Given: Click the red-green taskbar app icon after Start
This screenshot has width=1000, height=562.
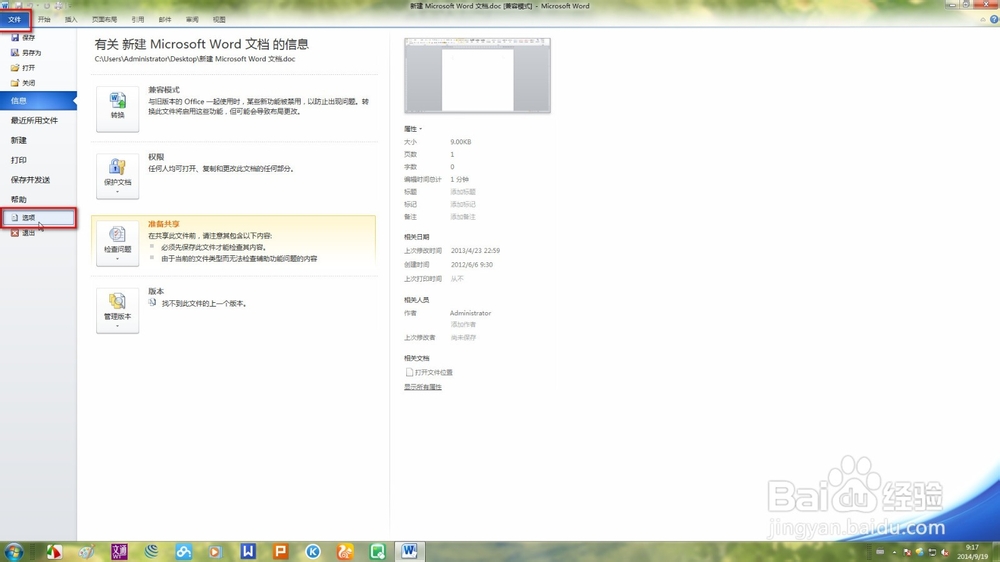Looking at the screenshot, I should pos(54,551).
